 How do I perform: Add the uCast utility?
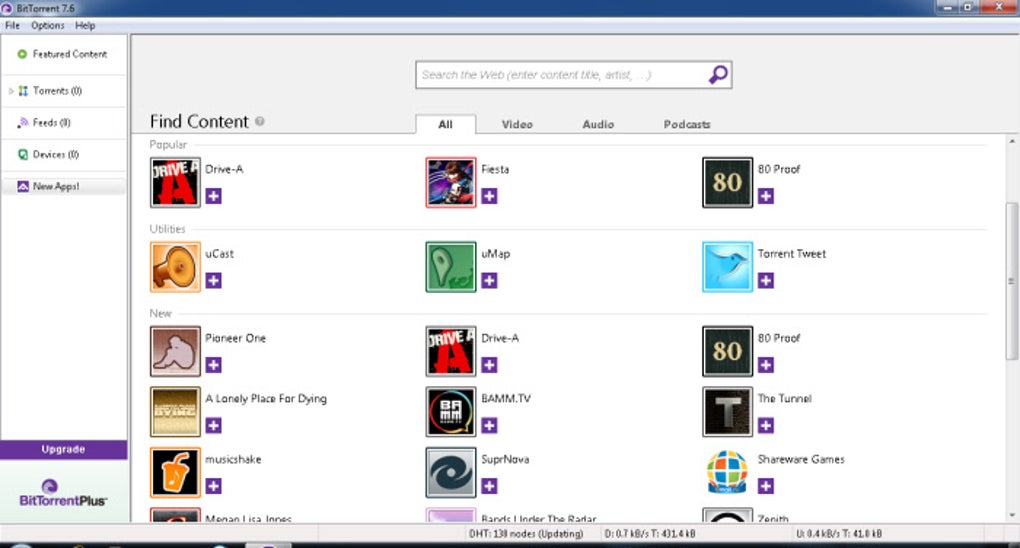tap(213, 281)
